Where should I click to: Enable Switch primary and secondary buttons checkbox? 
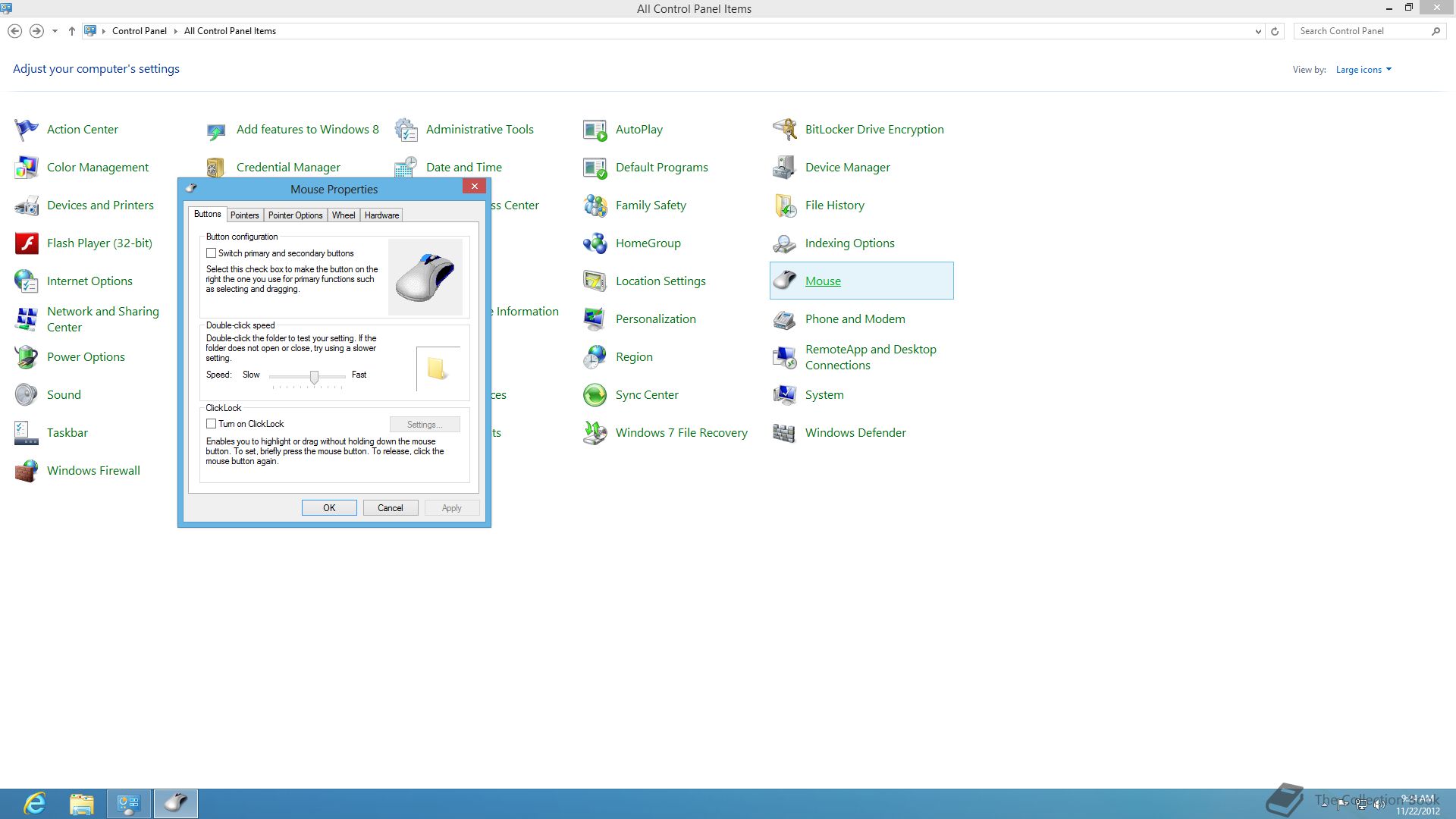[212, 253]
